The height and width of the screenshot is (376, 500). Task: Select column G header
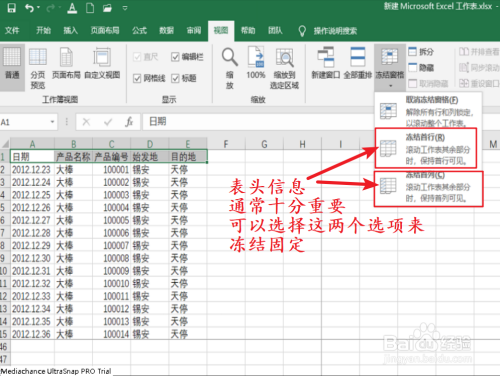click(x=264, y=144)
